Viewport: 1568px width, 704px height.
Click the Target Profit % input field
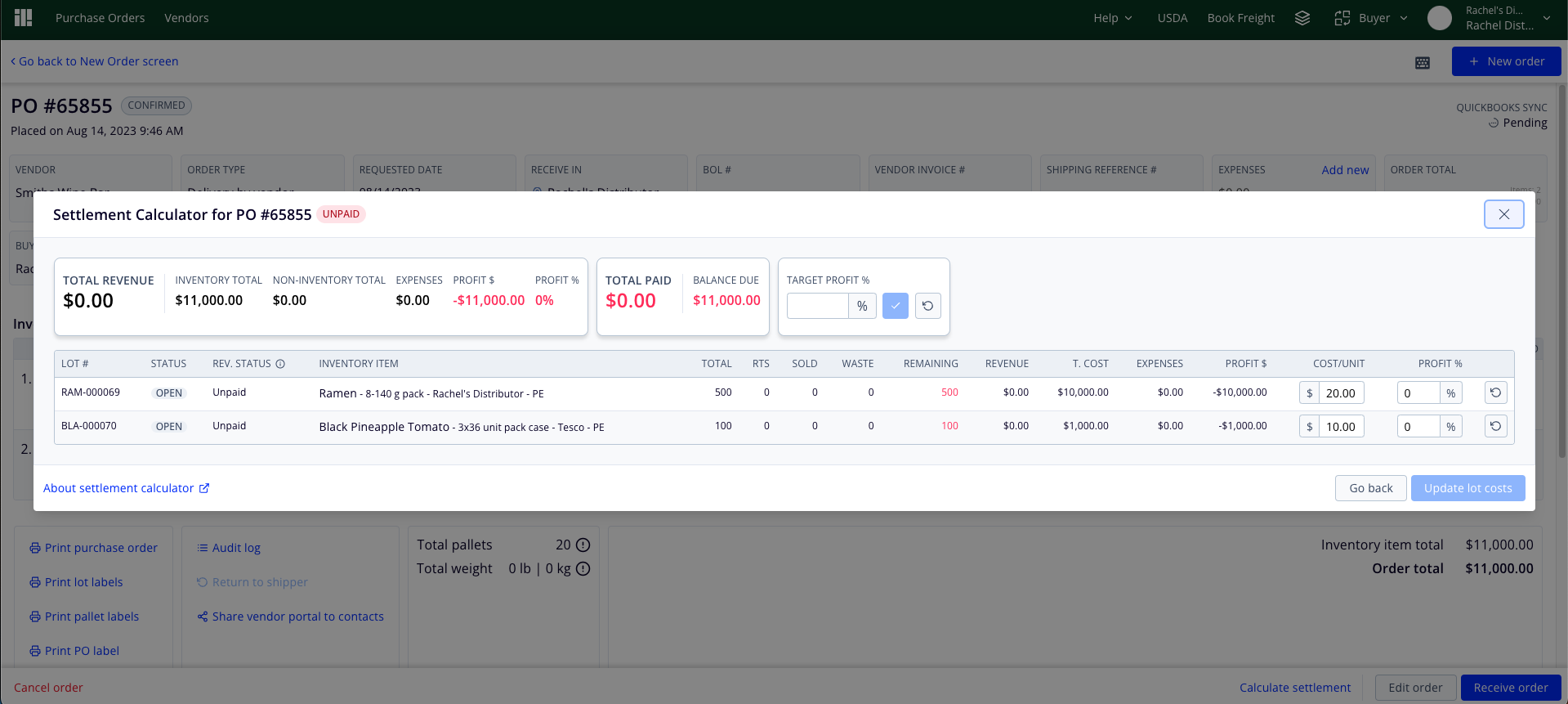click(x=818, y=306)
